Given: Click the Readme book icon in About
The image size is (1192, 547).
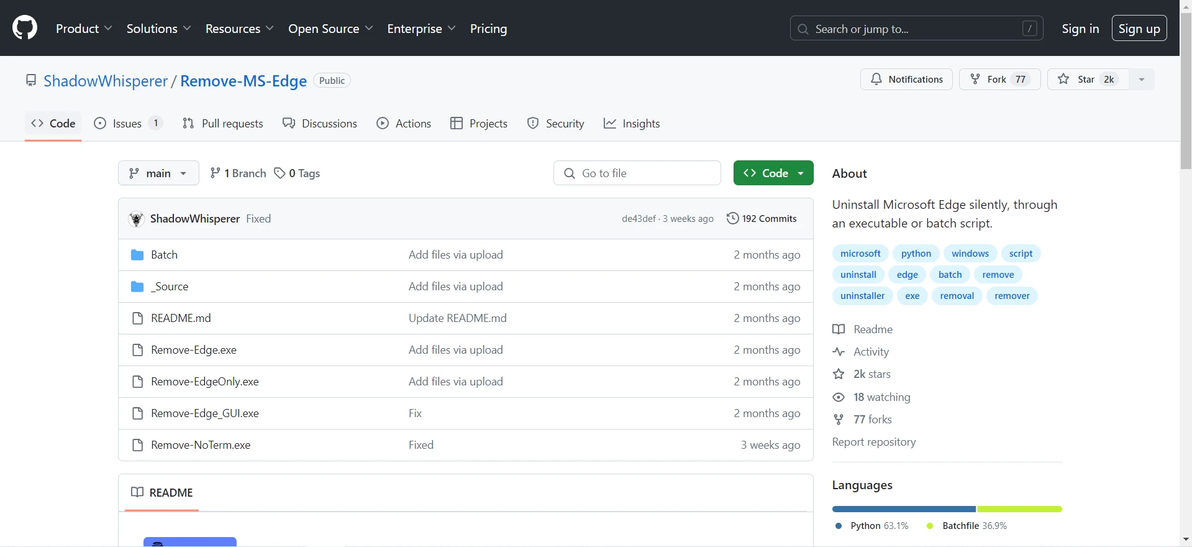Looking at the screenshot, I should pyautogui.click(x=839, y=330).
